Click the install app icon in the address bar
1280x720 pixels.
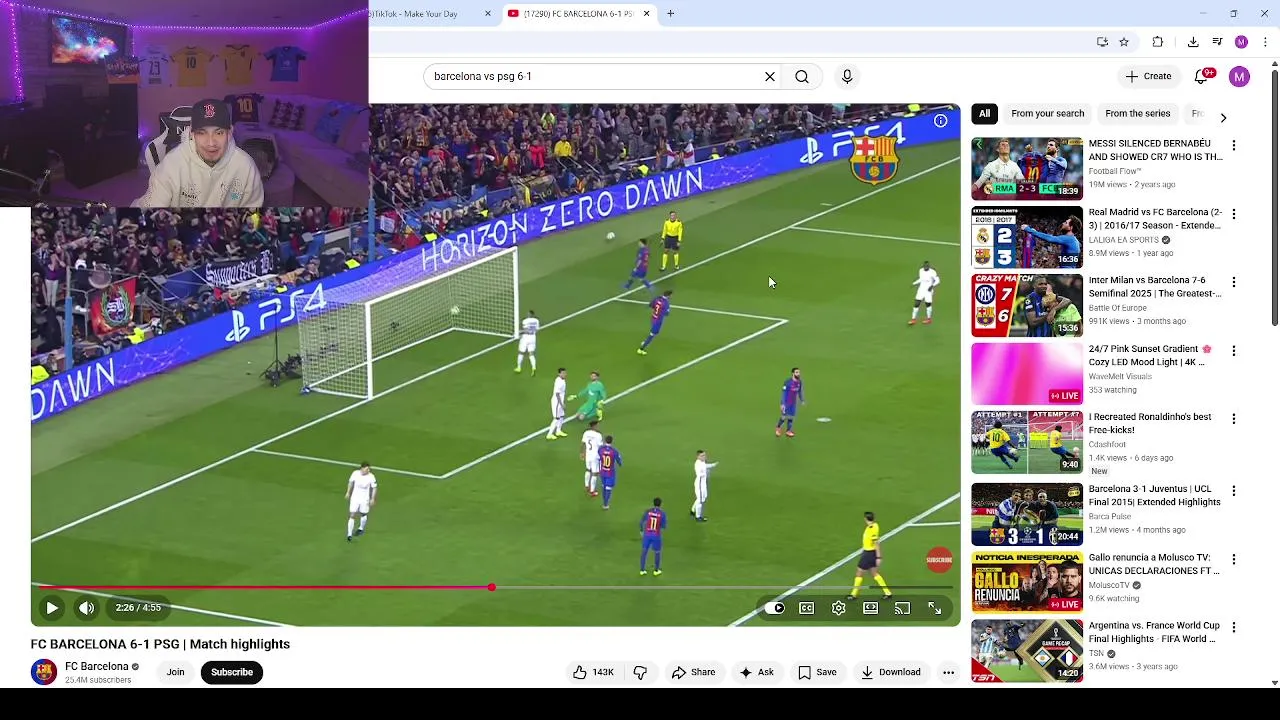click(x=1102, y=42)
